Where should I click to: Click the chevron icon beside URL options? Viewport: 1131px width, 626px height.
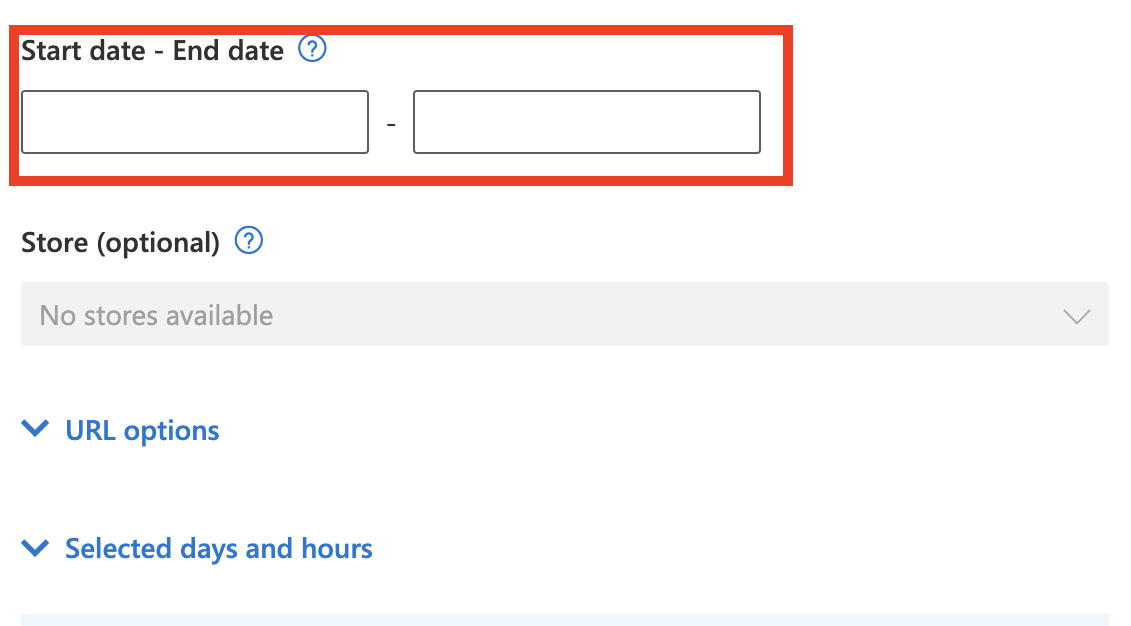click(x=35, y=430)
